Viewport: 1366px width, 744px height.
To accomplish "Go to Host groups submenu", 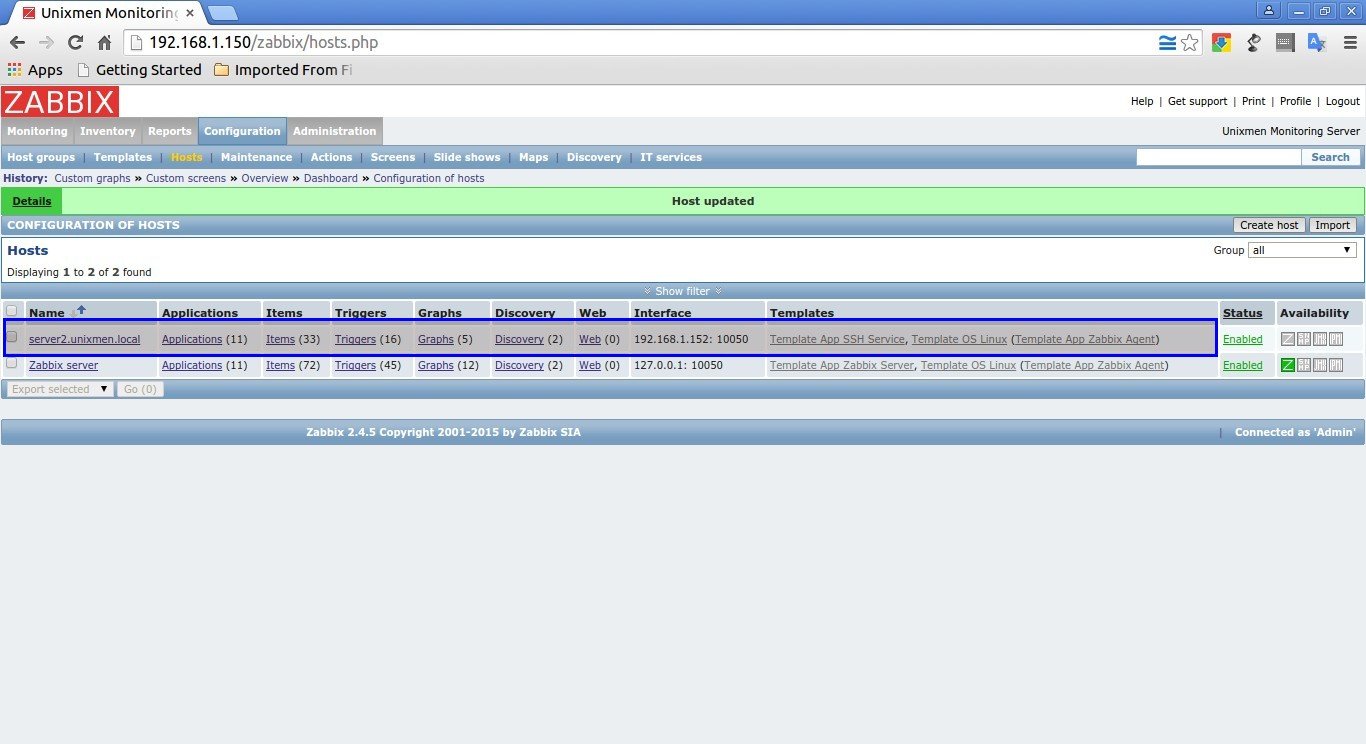I will pyautogui.click(x=41, y=157).
